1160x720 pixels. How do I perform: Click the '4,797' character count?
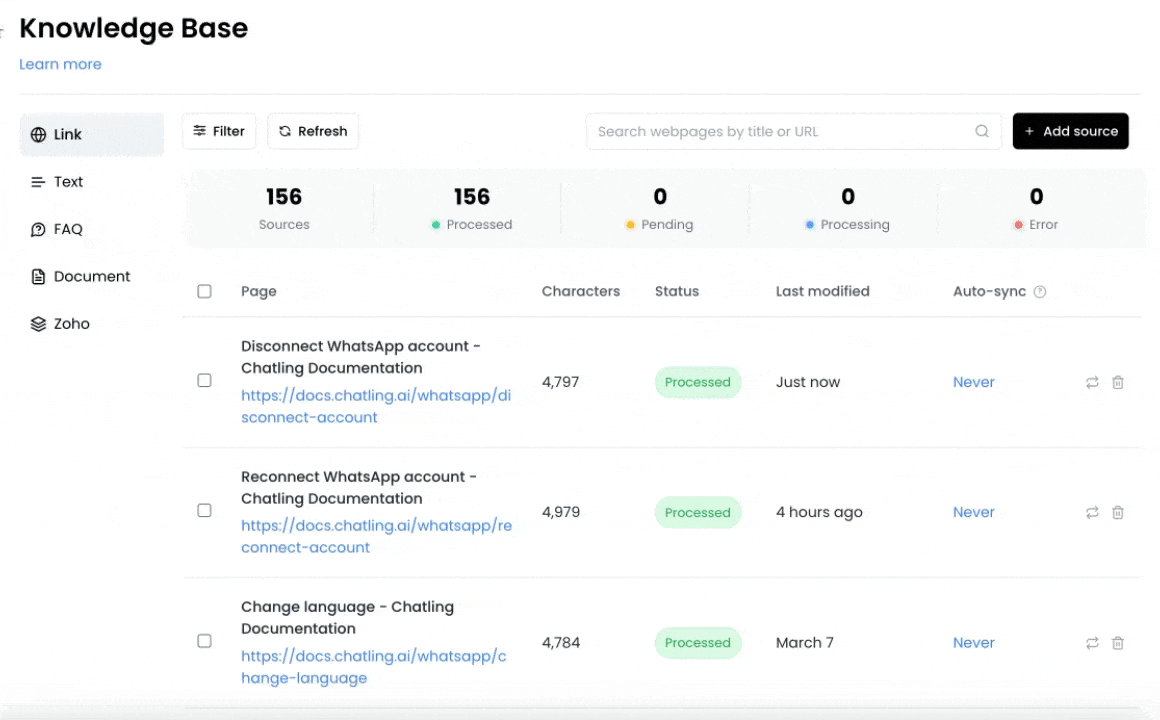[x=561, y=382]
